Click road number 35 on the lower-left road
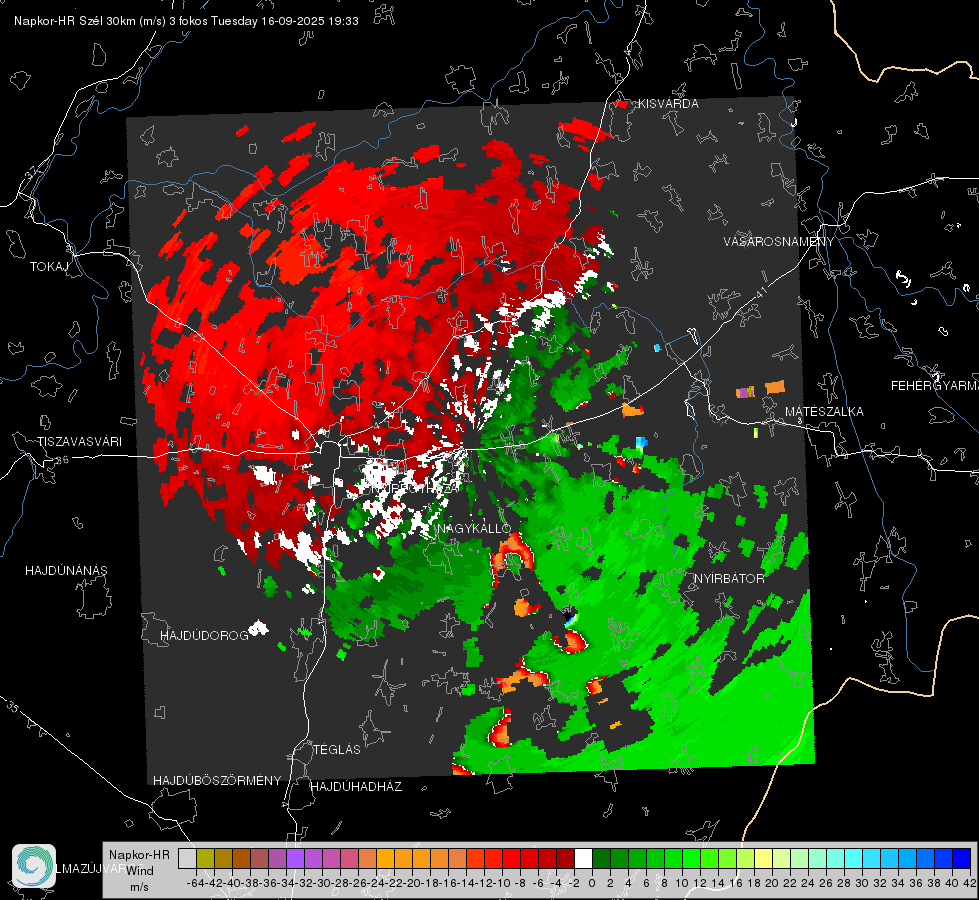Viewport: 979px width, 900px height. point(13,707)
